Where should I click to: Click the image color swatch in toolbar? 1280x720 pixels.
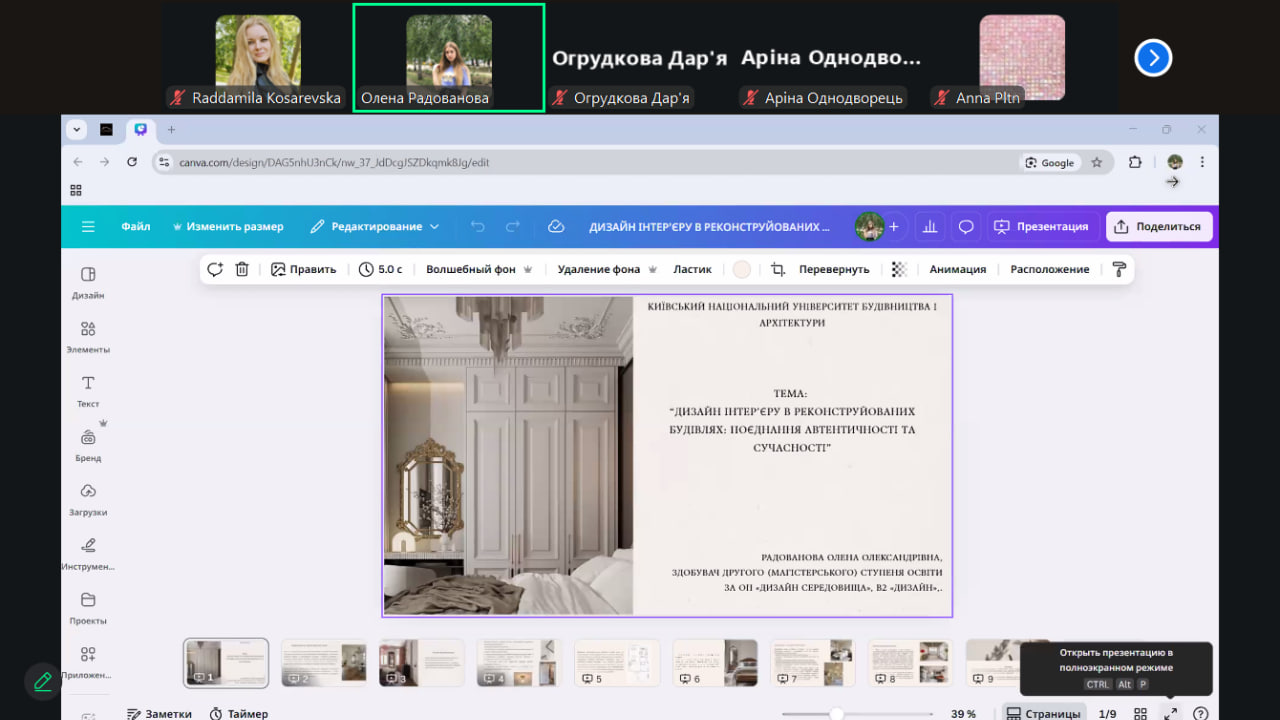click(x=741, y=269)
